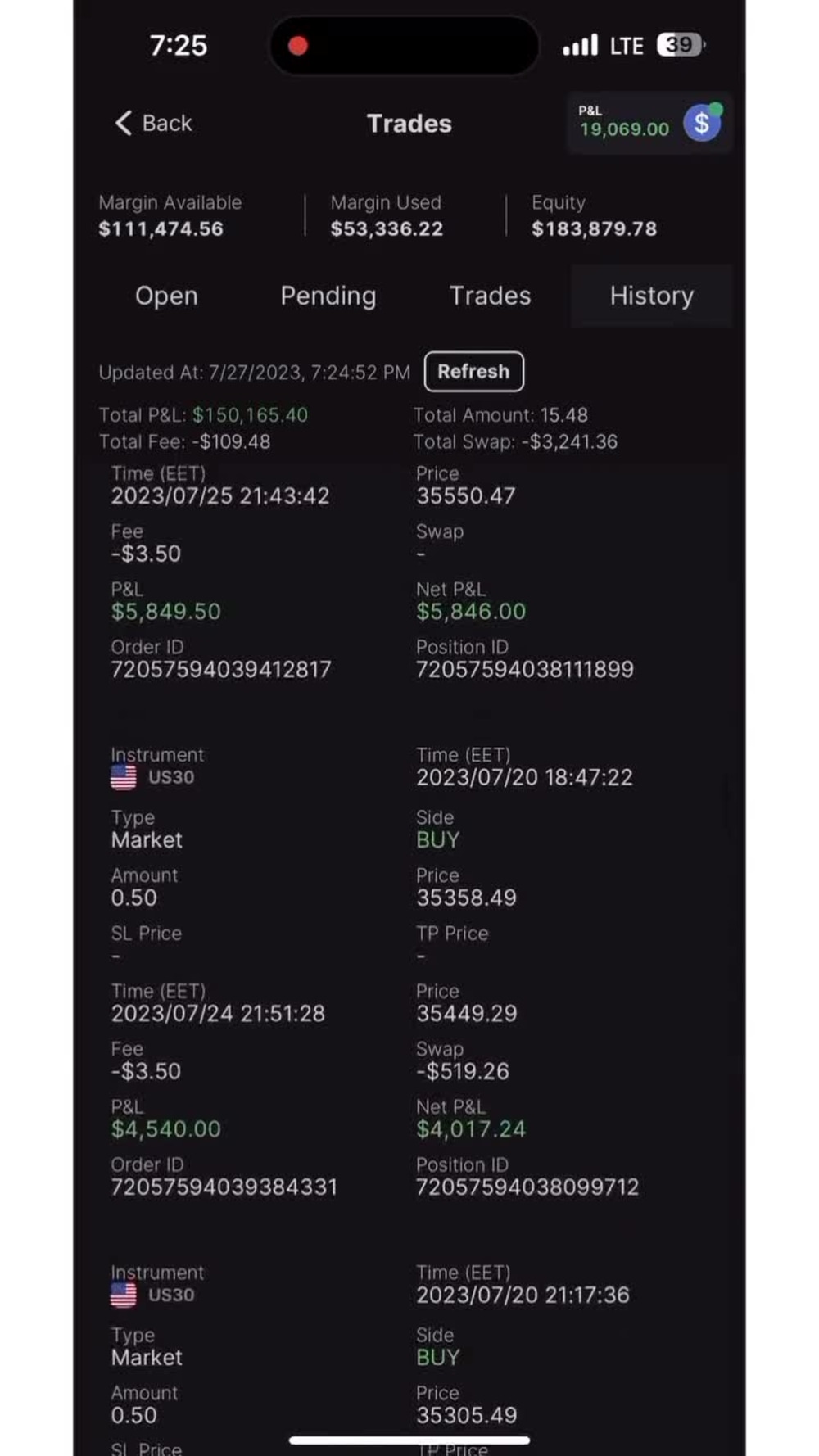This screenshot has width=819, height=1456.
Task: Switch to the Open tab
Action: pyautogui.click(x=166, y=296)
